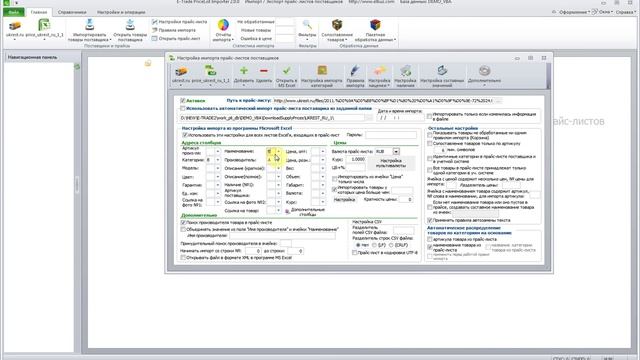Click Дополнительно disc icon in dialog toolbar
The width and height of the screenshot is (640, 360).
484,71
